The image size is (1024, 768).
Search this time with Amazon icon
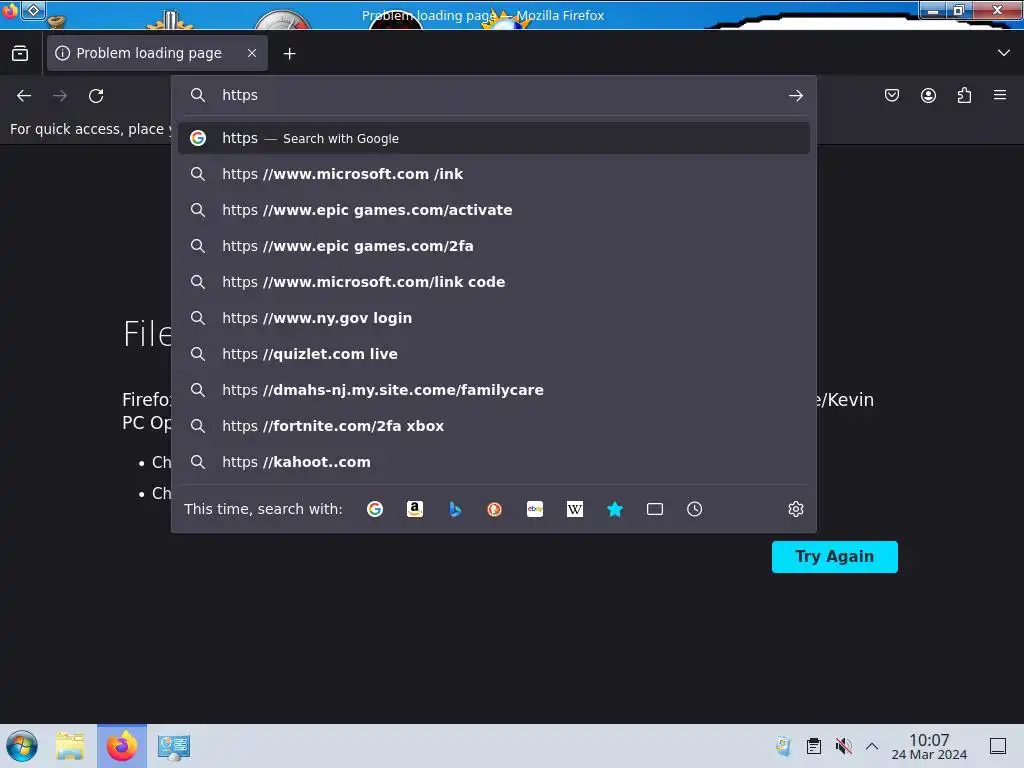415,509
